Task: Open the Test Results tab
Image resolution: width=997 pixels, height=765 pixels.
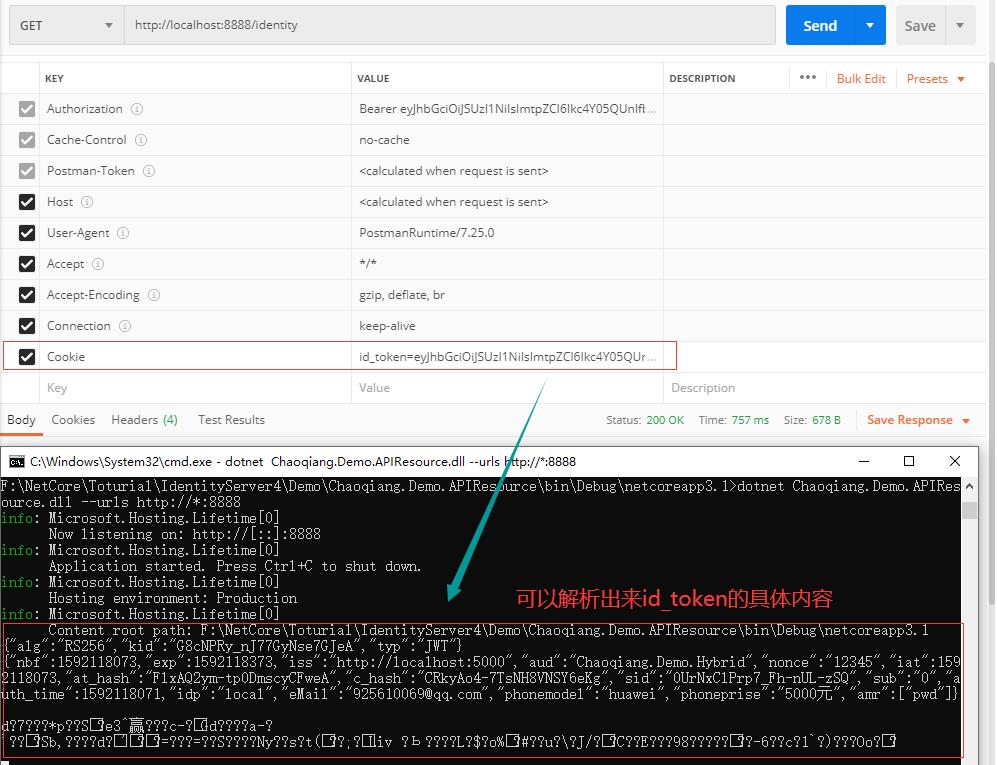Action: coord(231,419)
